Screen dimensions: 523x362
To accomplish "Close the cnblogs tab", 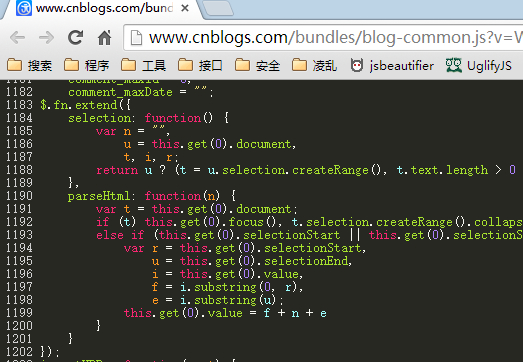I will (x=185, y=8).
